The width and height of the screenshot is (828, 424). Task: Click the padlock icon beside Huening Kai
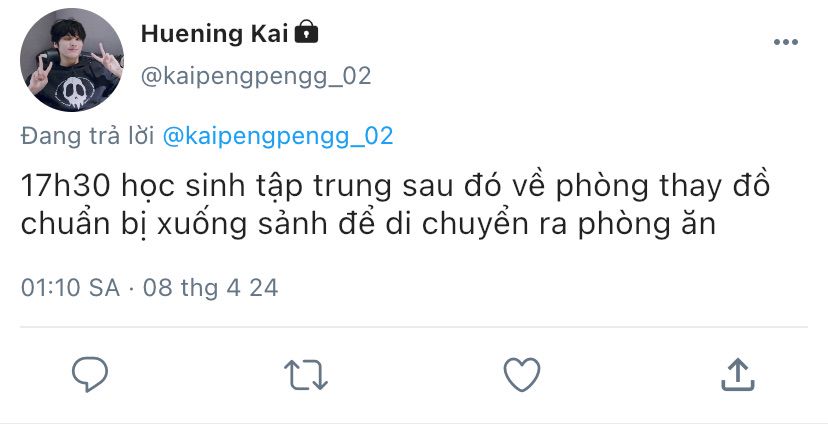tap(306, 32)
